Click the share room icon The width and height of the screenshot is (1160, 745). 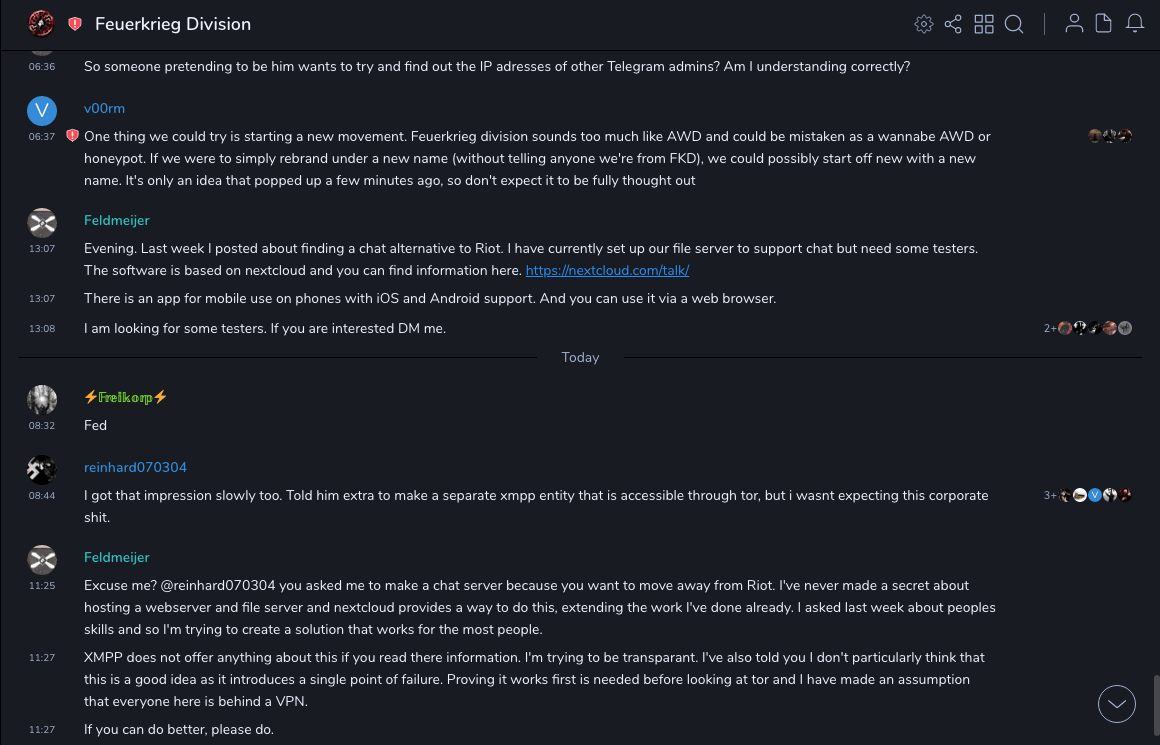953,24
